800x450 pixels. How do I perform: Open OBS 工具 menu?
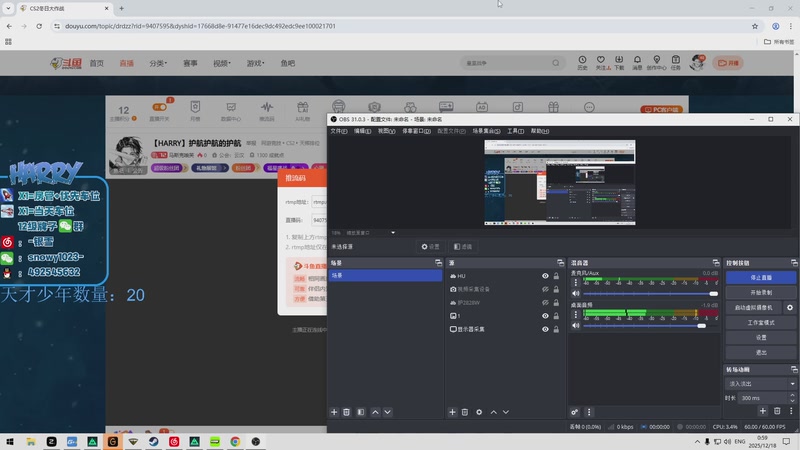coord(515,131)
